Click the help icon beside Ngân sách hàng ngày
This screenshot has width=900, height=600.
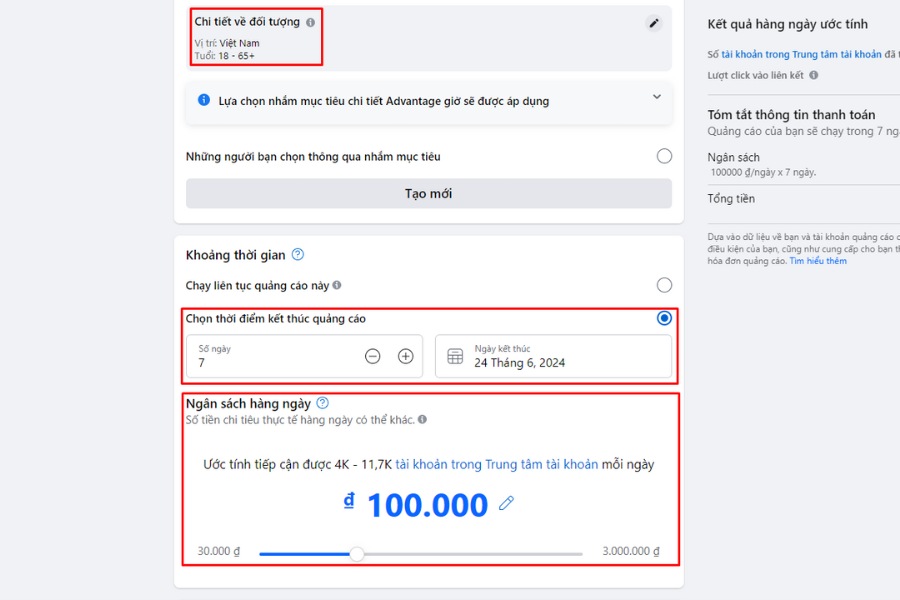coord(322,402)
